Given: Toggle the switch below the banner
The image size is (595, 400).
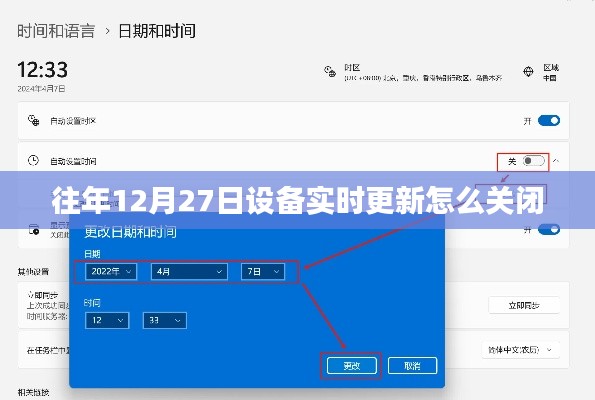Looking at the screenshot, I should pyautogui.click(x=549, y=230).
